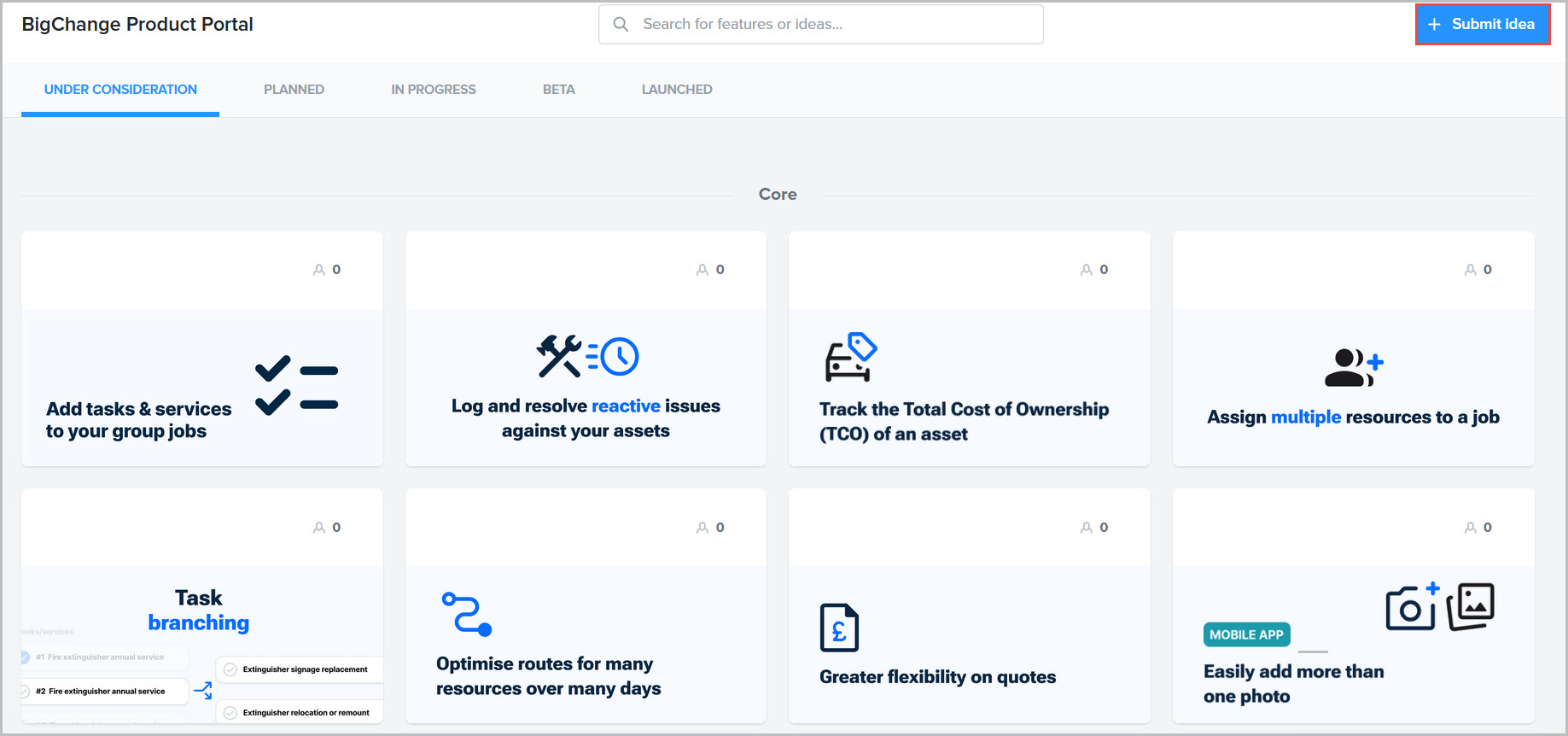Click the route path icon
The width and height of the screenshot is (1568, 736).
[466, 614]
